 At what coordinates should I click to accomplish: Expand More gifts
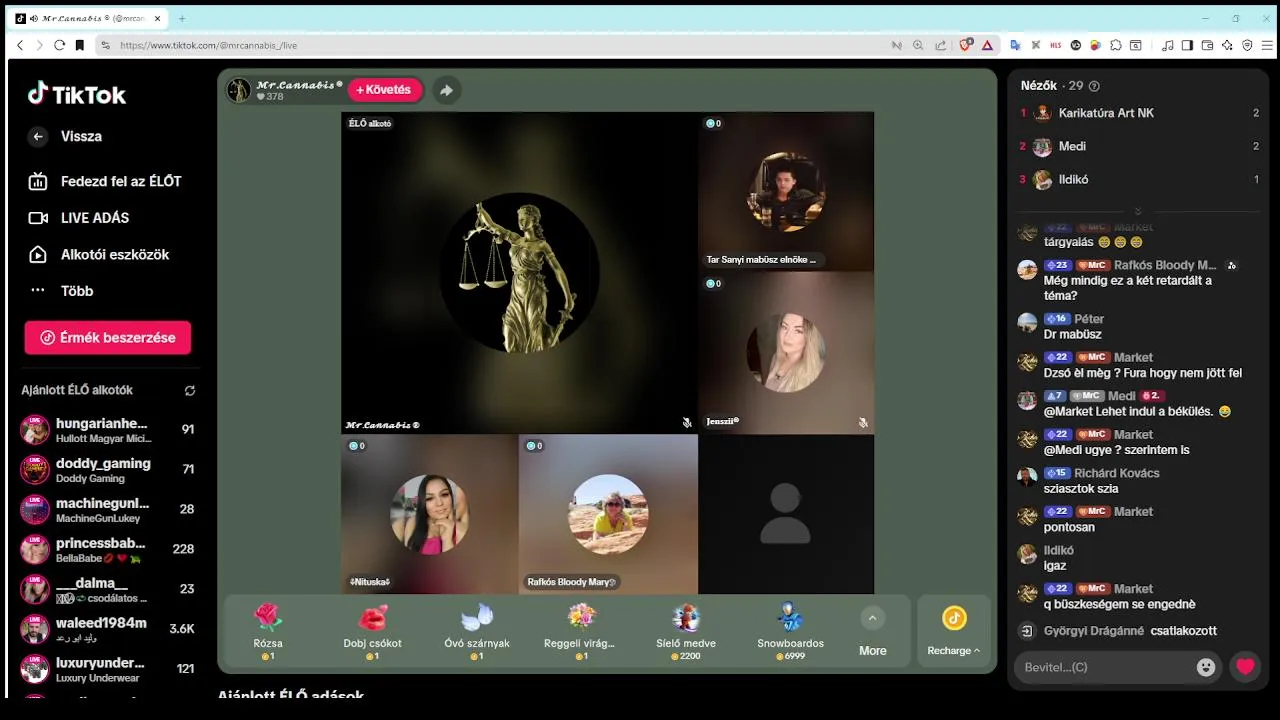[x=872, y=632]
